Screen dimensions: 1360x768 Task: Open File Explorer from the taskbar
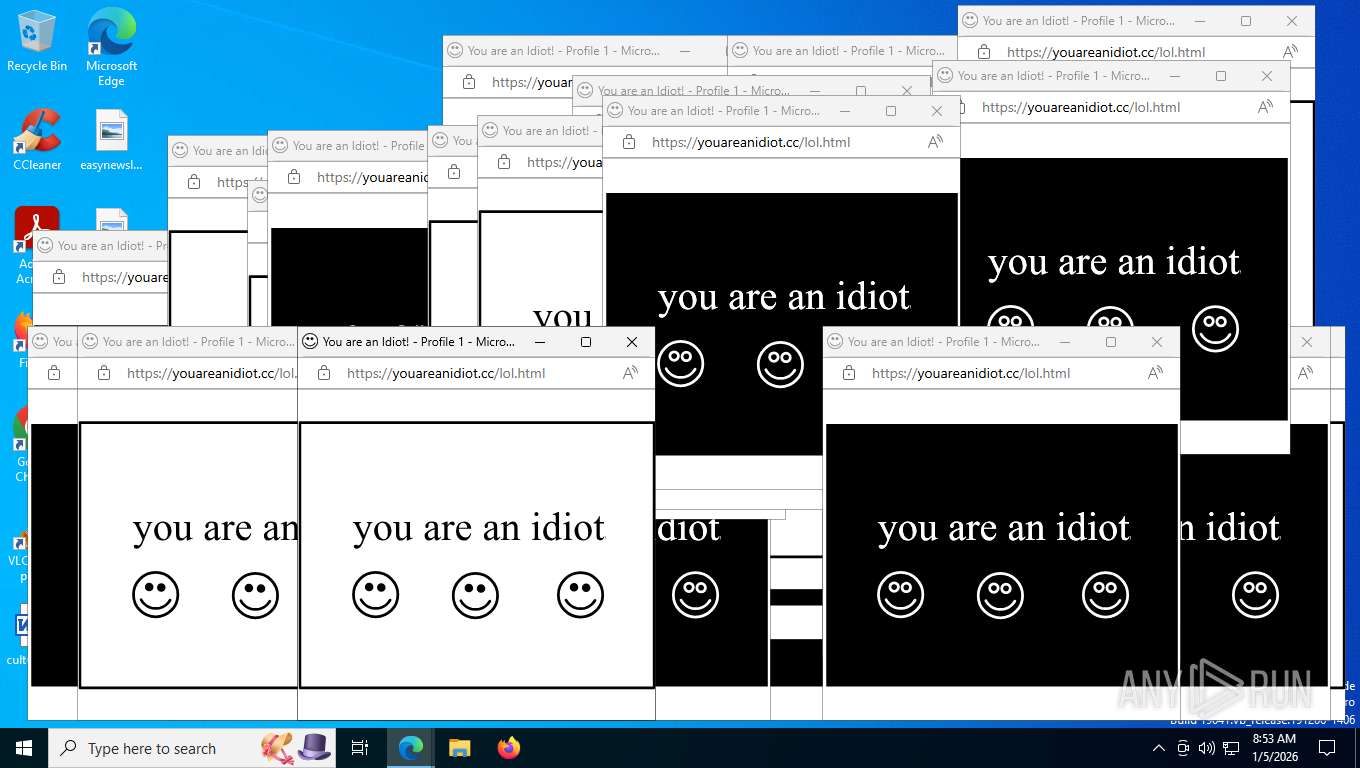point(459,748)
